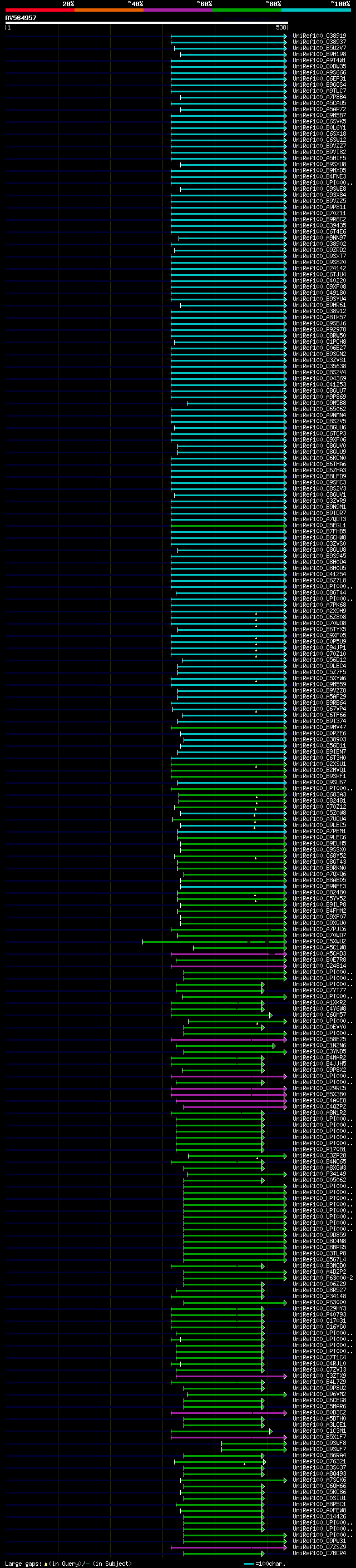356x1568 pixels.
Task: Click the hit label UniRef100_C6SVK5
Action: coord(319,122)
